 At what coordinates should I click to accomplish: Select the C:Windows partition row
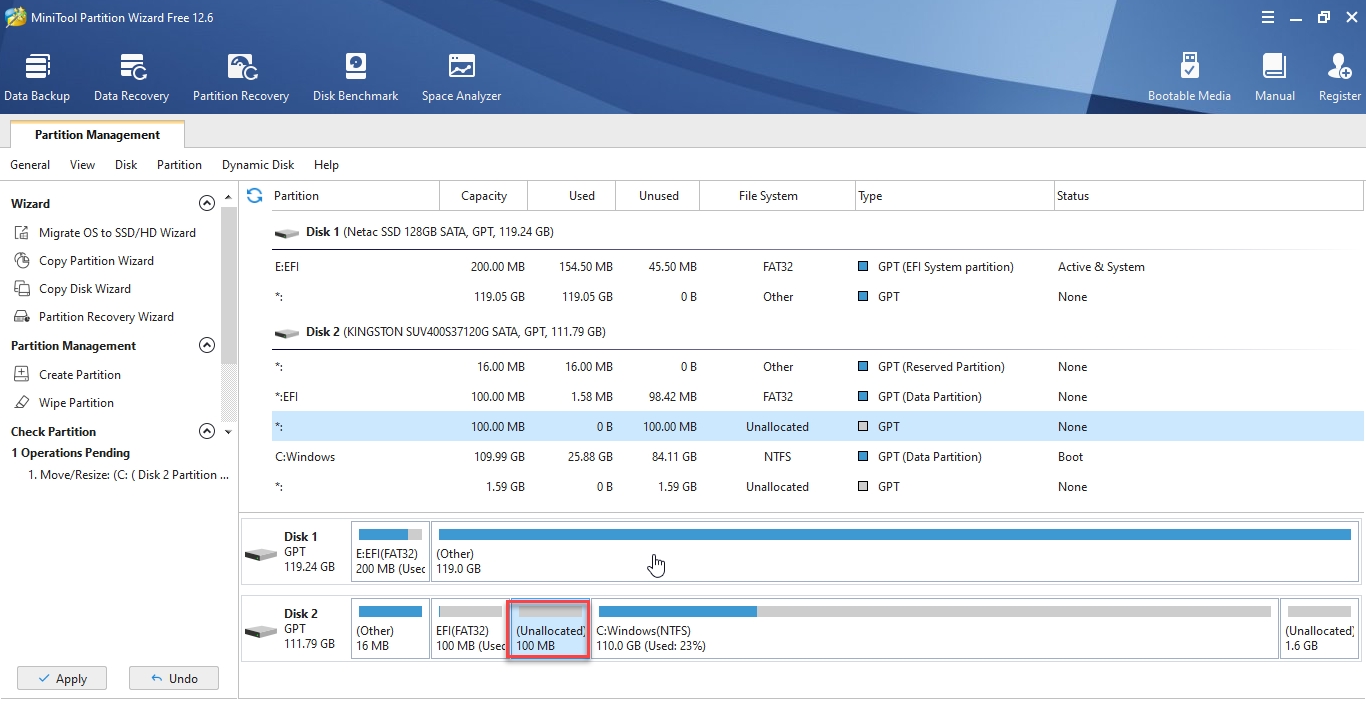point(817,457)
